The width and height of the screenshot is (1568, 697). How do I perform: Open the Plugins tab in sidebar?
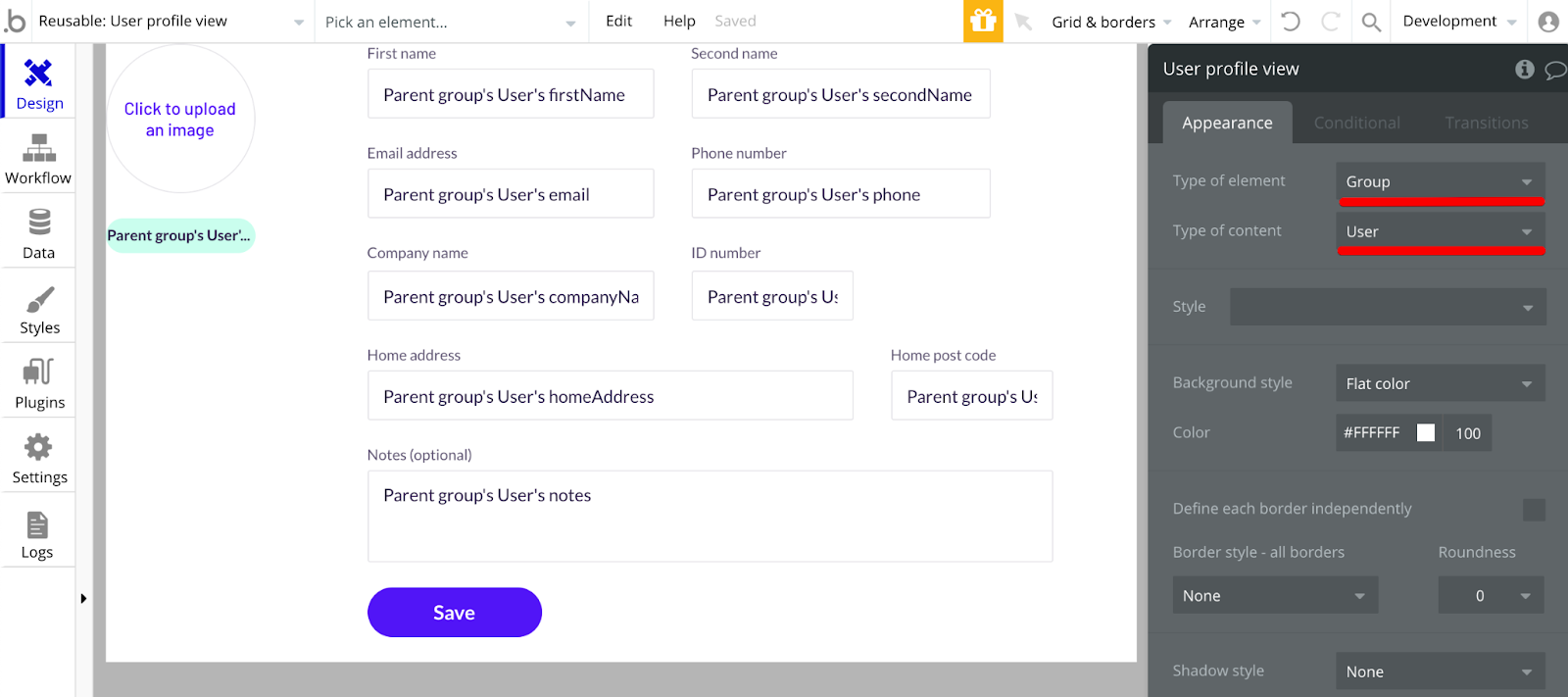(x=39, y=382)
